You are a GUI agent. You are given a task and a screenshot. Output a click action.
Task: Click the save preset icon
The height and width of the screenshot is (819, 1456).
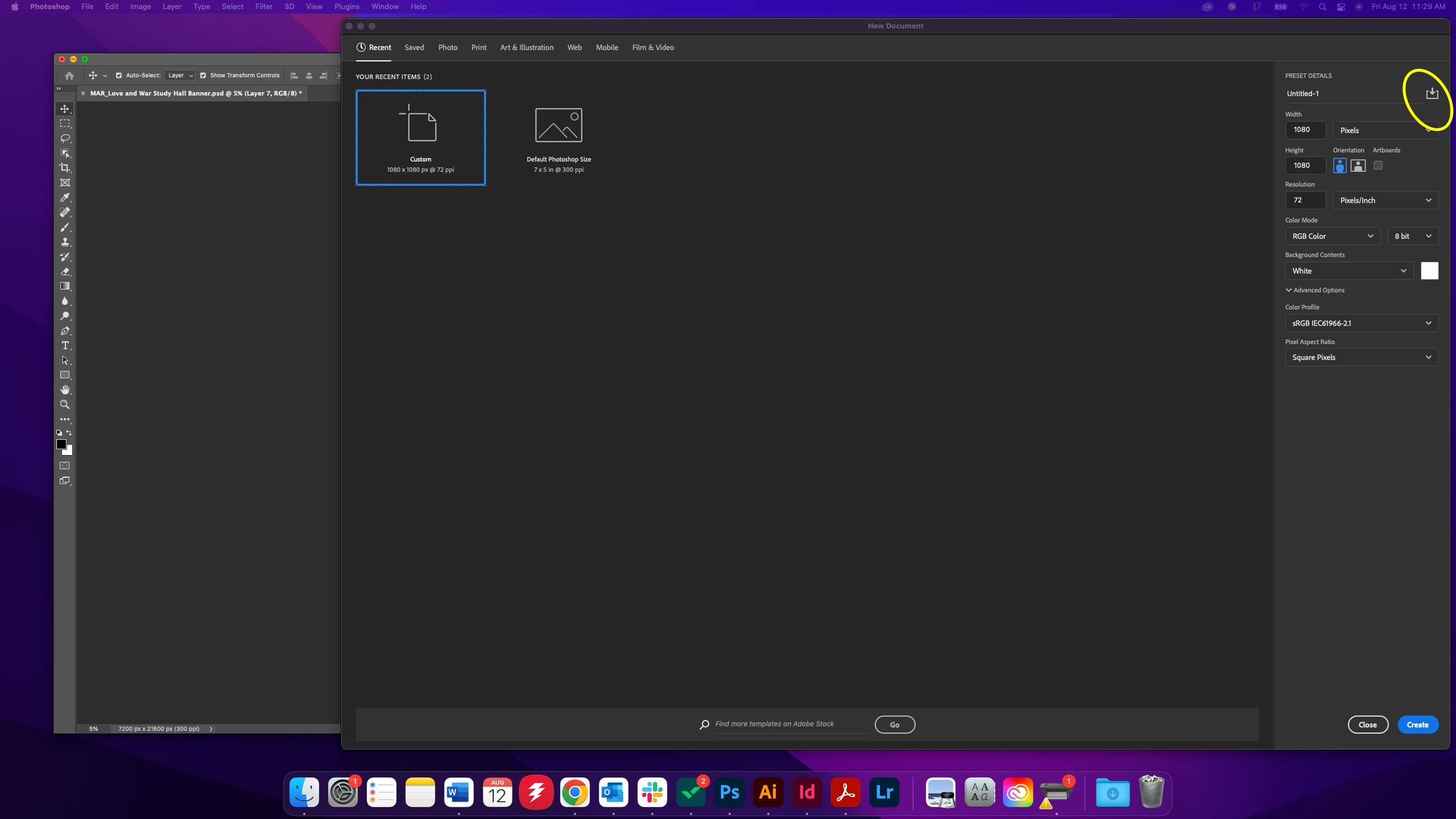1432,93
